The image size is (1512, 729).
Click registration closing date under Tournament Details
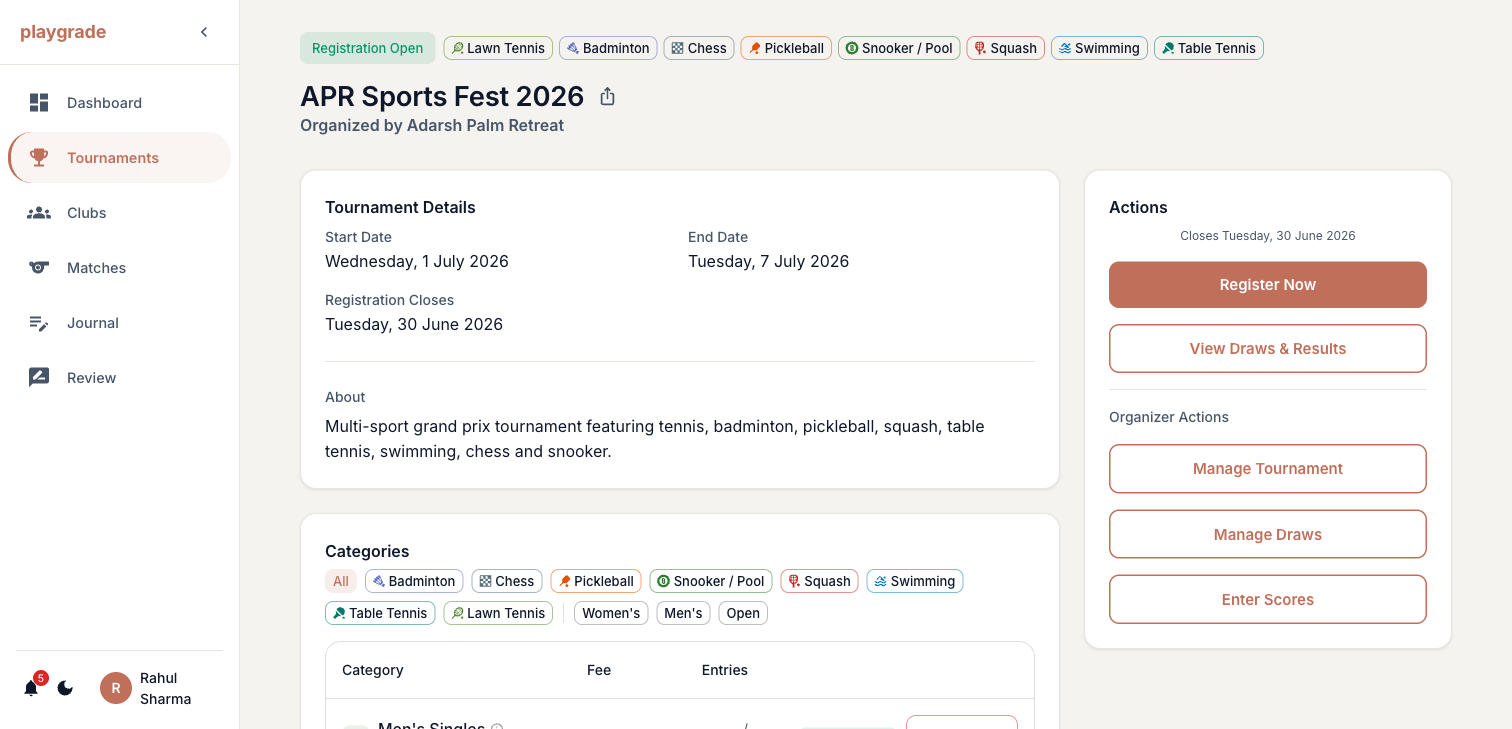coord(414,324)
